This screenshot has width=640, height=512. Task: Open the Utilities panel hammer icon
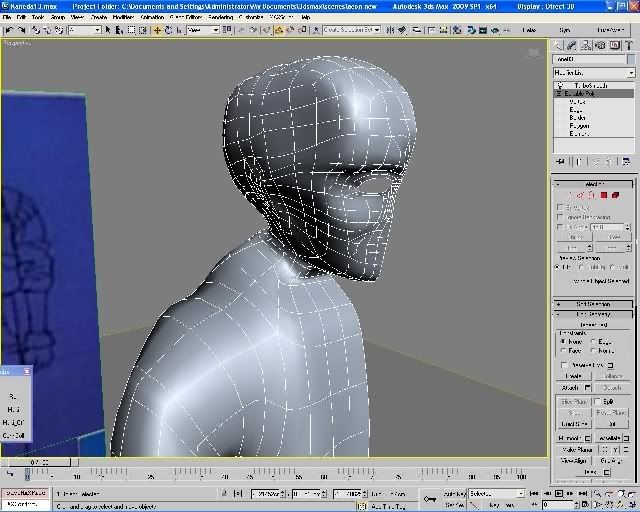point(628,45)
